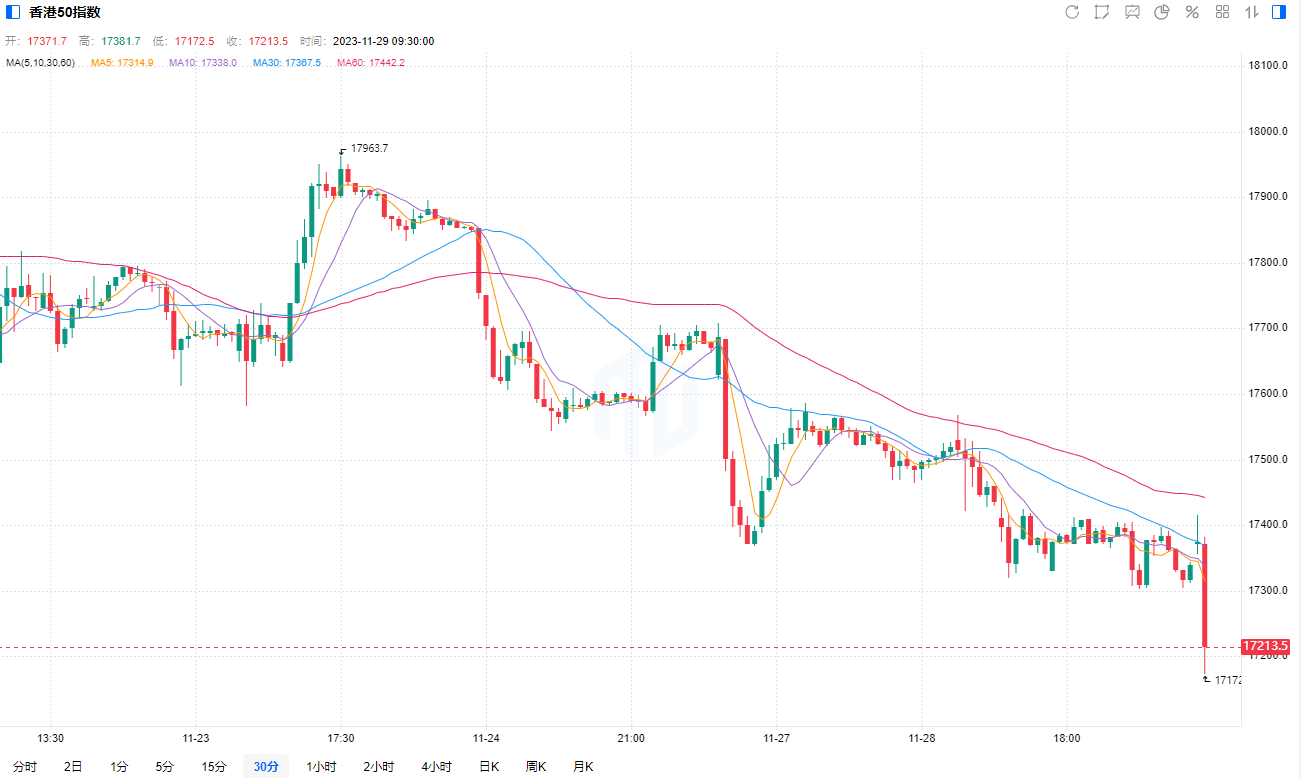Screen dimensions: 1301x779
Task: Click the 11-23 date axis label
Action: pos(196,738)
